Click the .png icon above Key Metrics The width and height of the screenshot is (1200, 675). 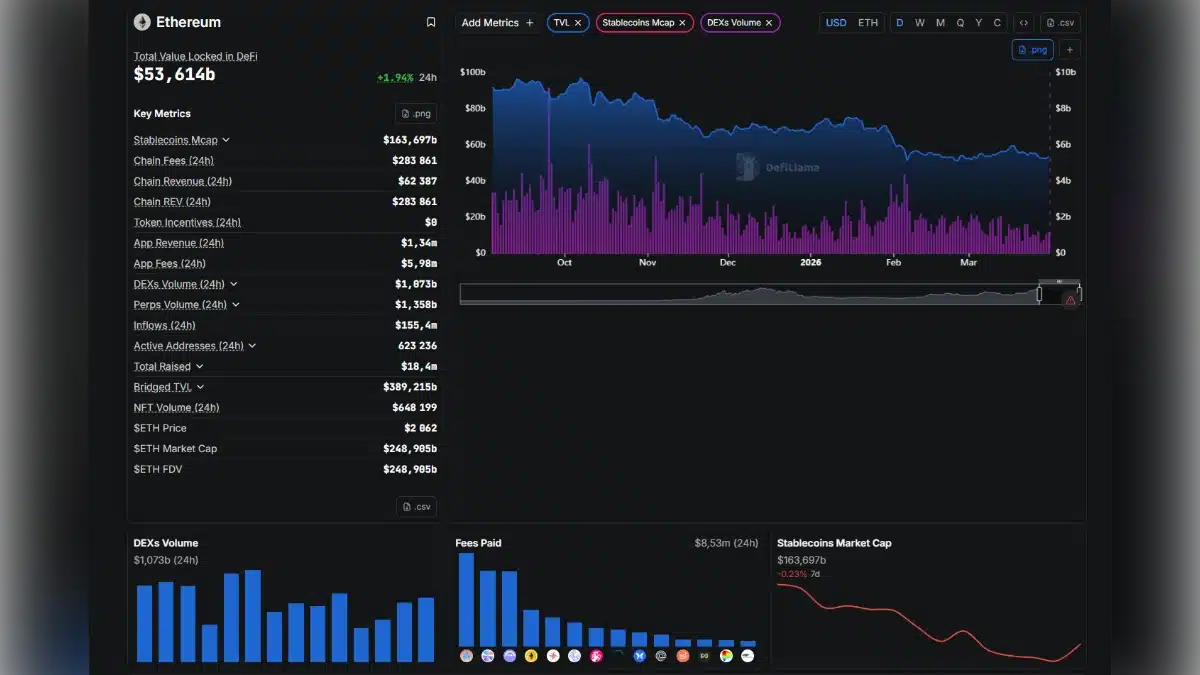(x=415, y=113)
